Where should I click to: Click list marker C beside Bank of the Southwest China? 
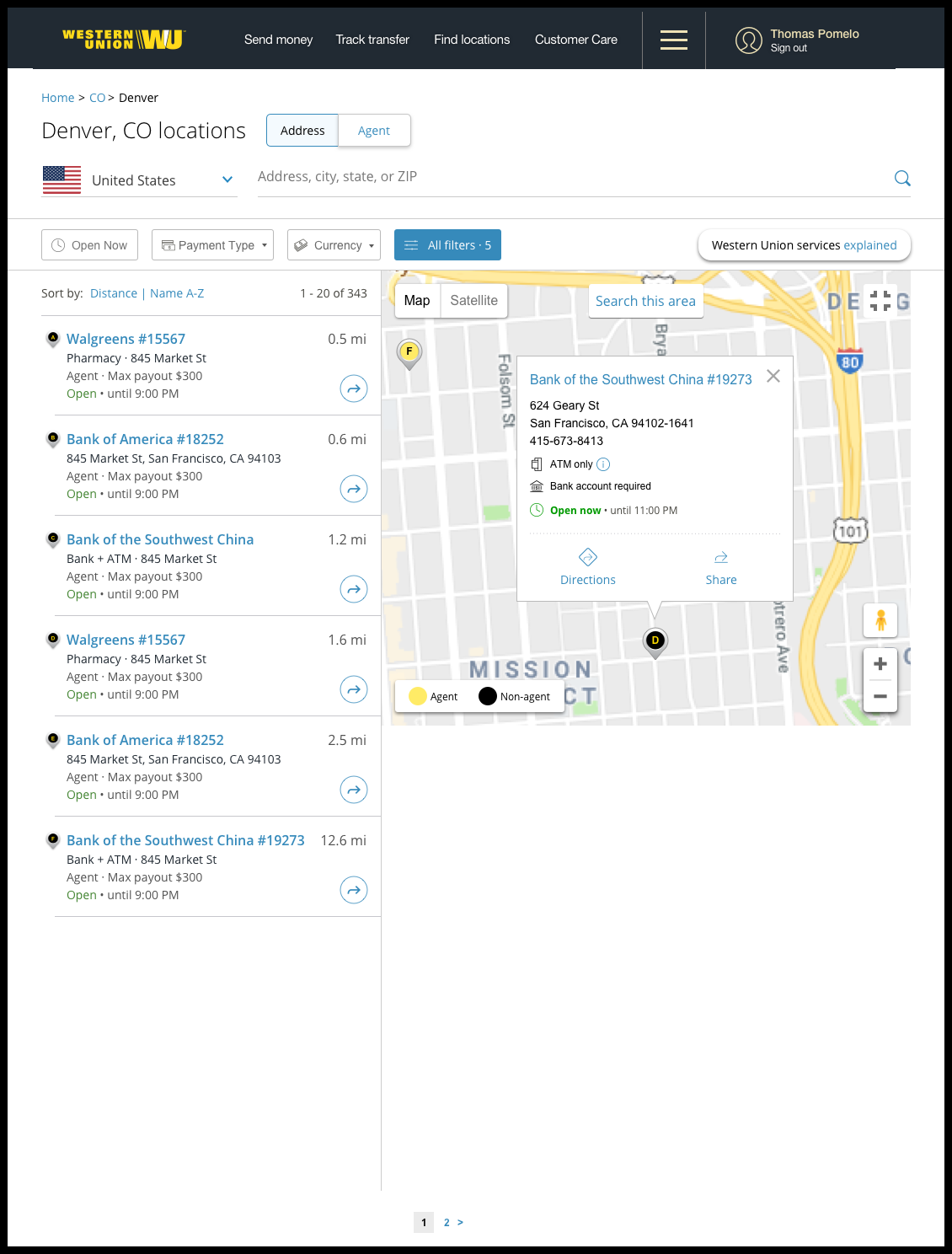click(x=53, y=539)
